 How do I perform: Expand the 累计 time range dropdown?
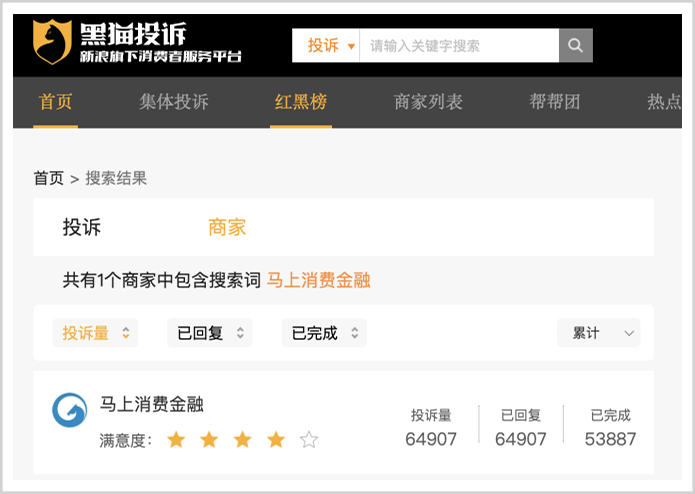pyautogui.click(x=598, y=333)
